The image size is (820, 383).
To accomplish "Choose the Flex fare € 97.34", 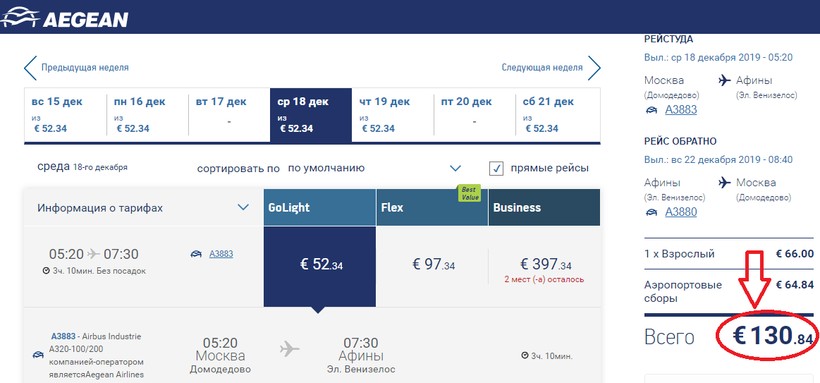I will click(x=432, y=264).
